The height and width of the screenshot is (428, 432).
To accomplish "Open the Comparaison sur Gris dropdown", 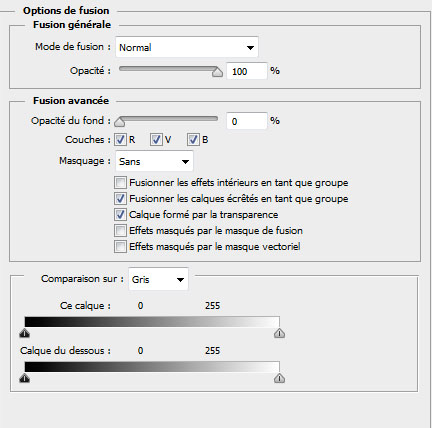I will click(x=158, y=279).
